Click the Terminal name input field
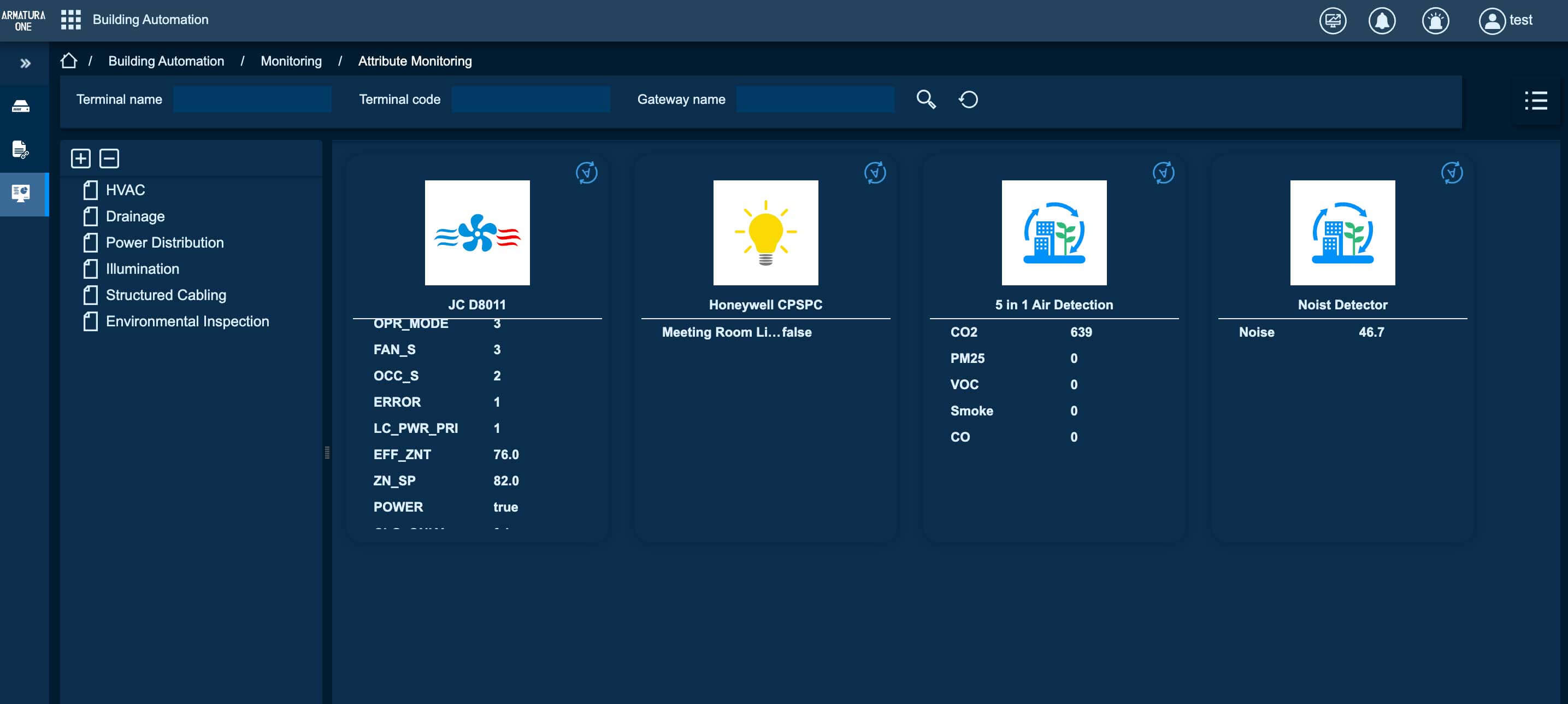1568x704 pixels. coord(252,99)
